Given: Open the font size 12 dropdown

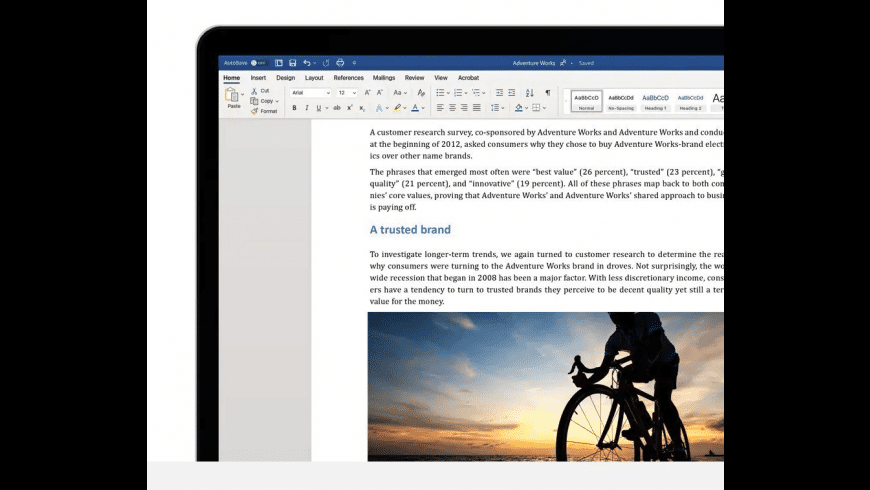Looking at the screenshot, I should pyautogui.click(x=347, y=93).
